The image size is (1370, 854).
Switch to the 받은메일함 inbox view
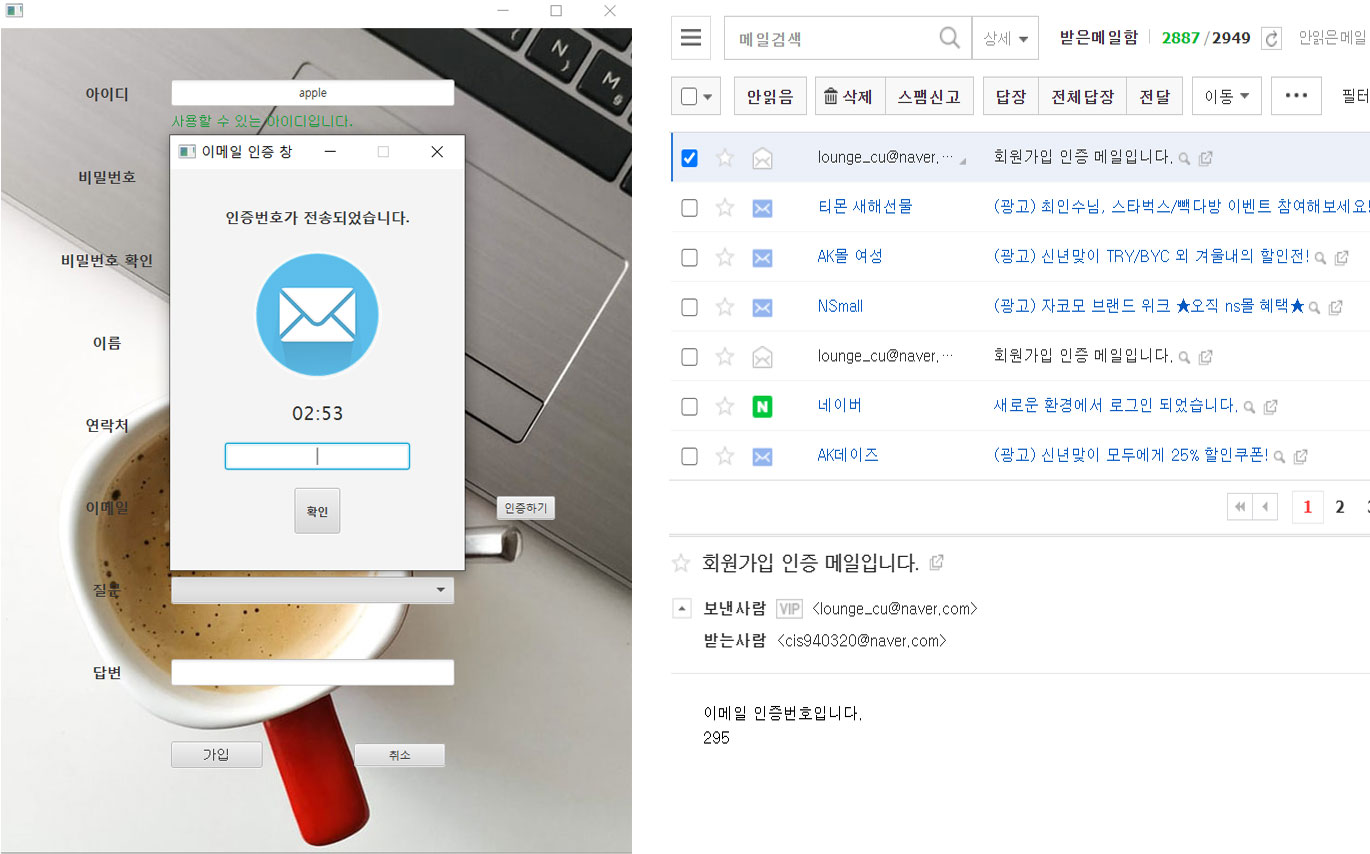1100,37
